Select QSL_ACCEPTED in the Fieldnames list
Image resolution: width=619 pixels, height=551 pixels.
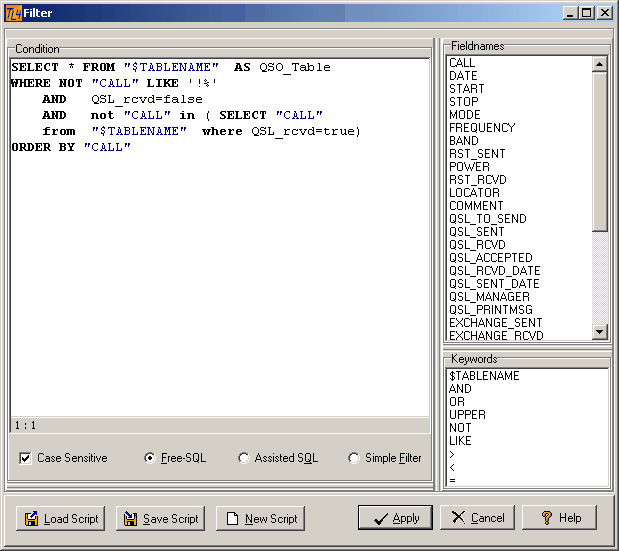[491, 258]
